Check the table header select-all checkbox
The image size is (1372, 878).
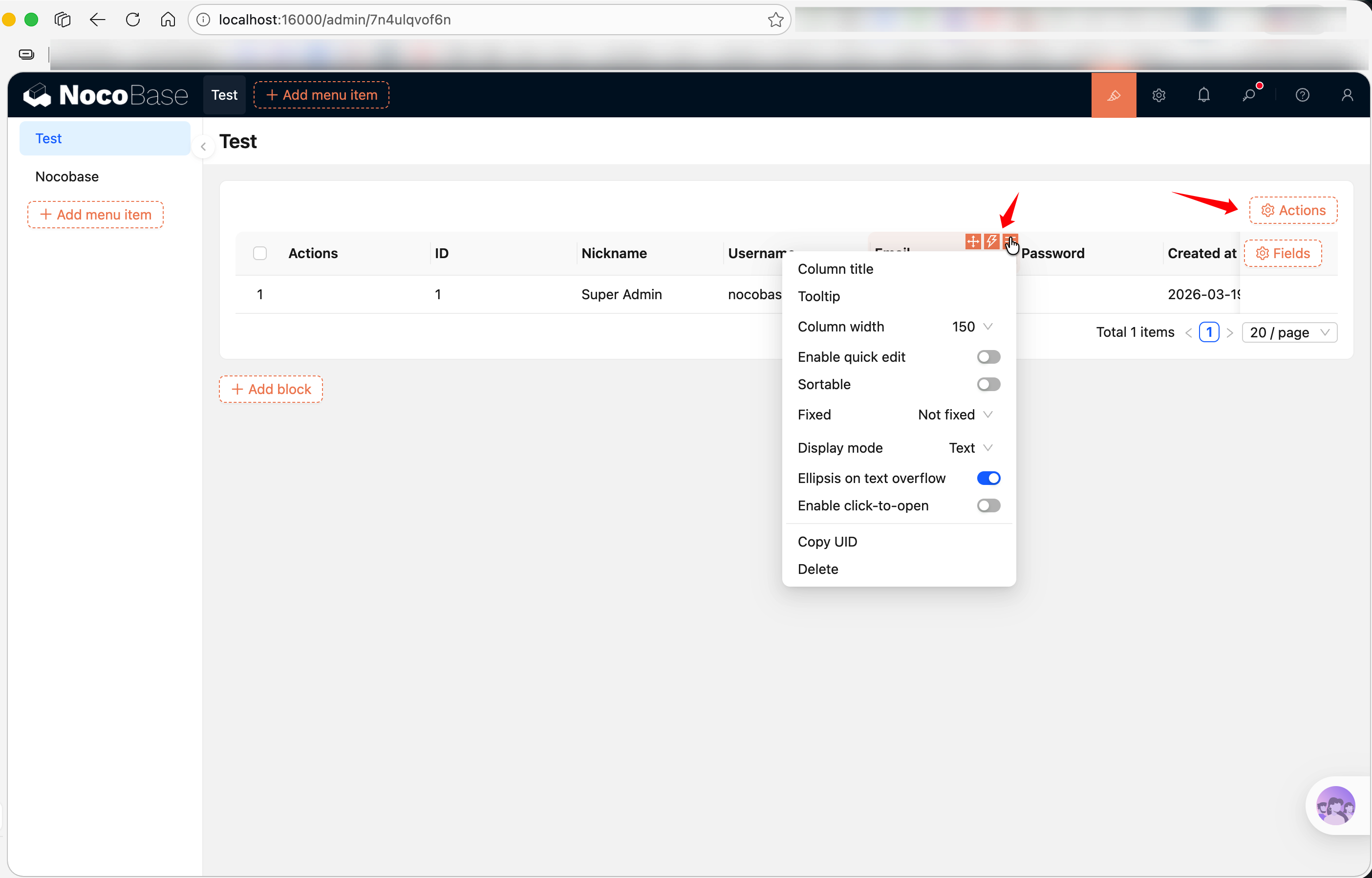[x=260, y=253]
